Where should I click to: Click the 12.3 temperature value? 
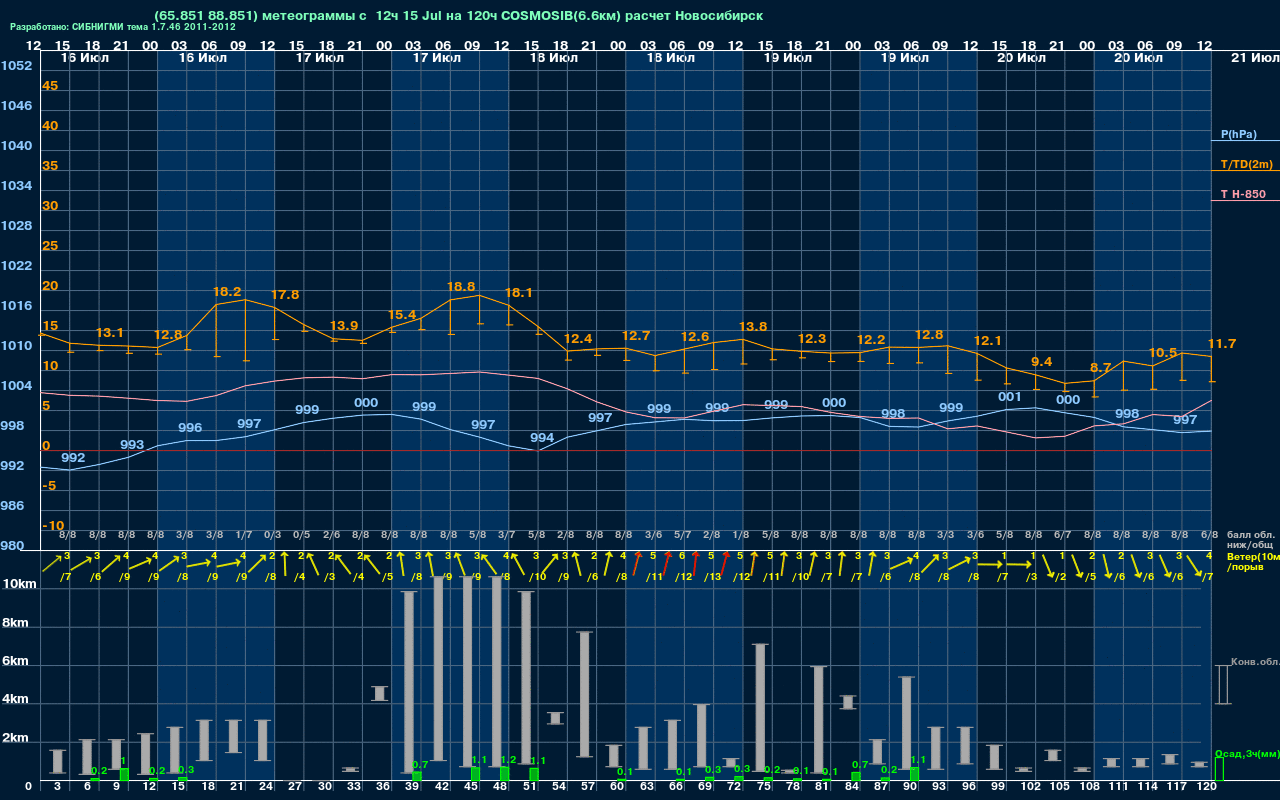click(x=812, y=339)
